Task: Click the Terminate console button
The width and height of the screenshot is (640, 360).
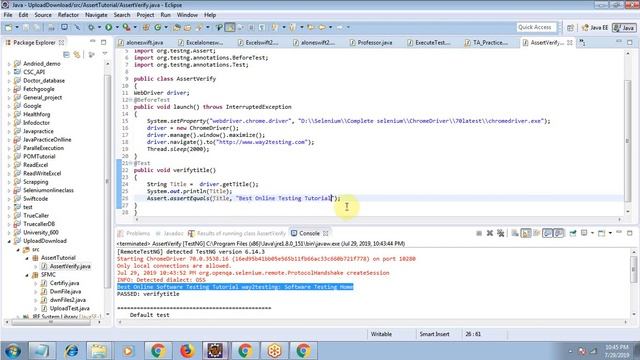Action: [x=479, y=233]
